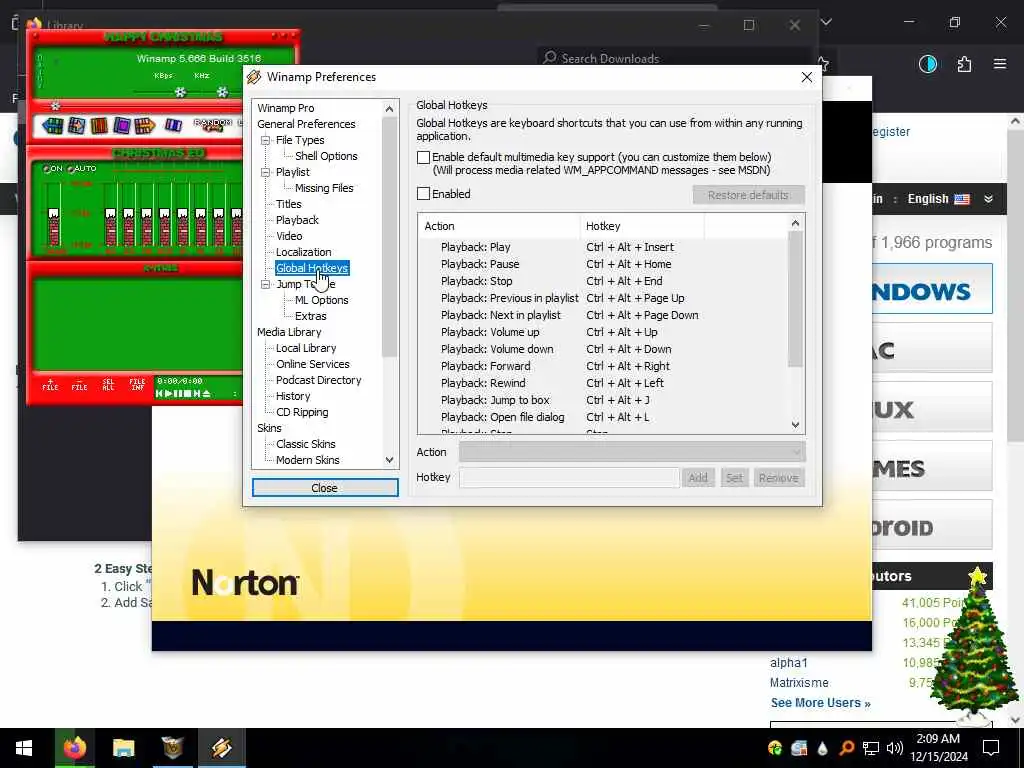Select General Preferences in the tree
This screenshot has width=1024, height=768.
[306, 124]
